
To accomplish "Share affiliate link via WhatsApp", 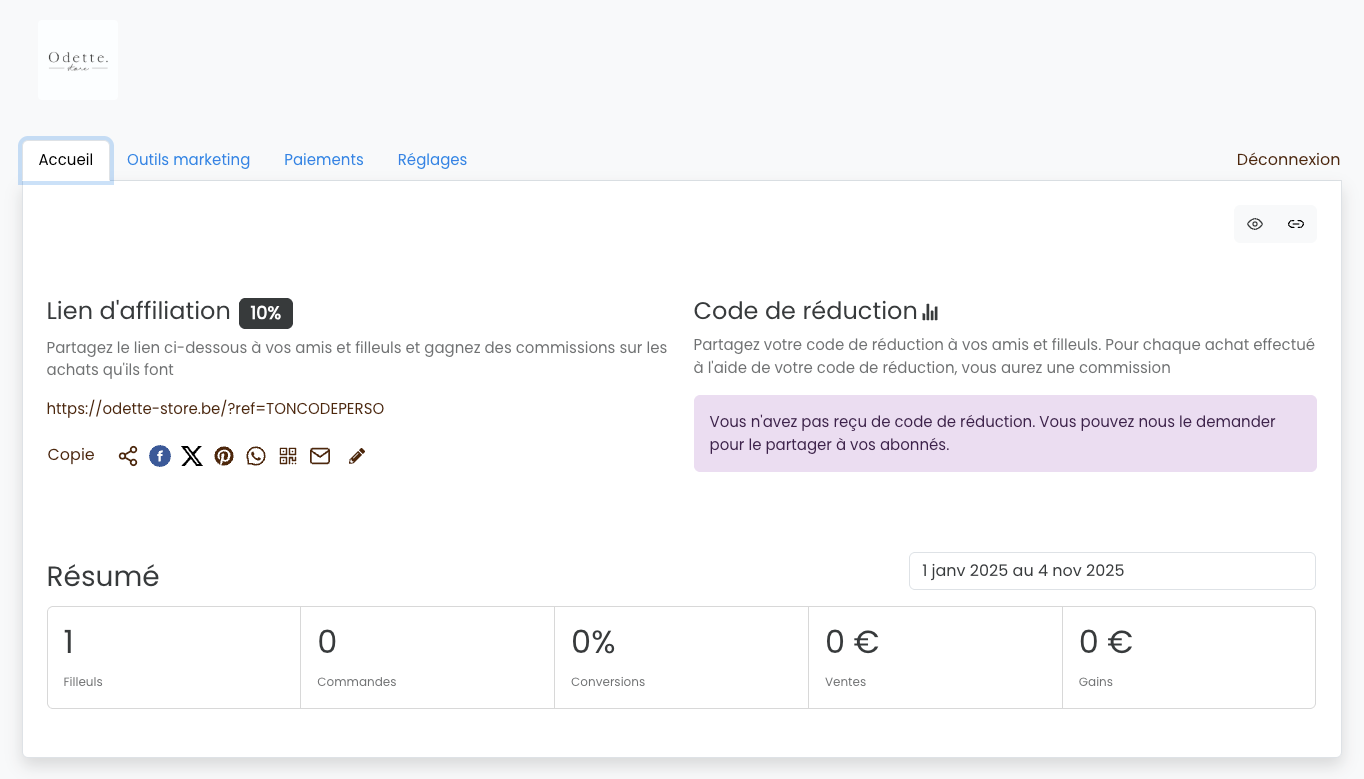I will tap(256, 456).
